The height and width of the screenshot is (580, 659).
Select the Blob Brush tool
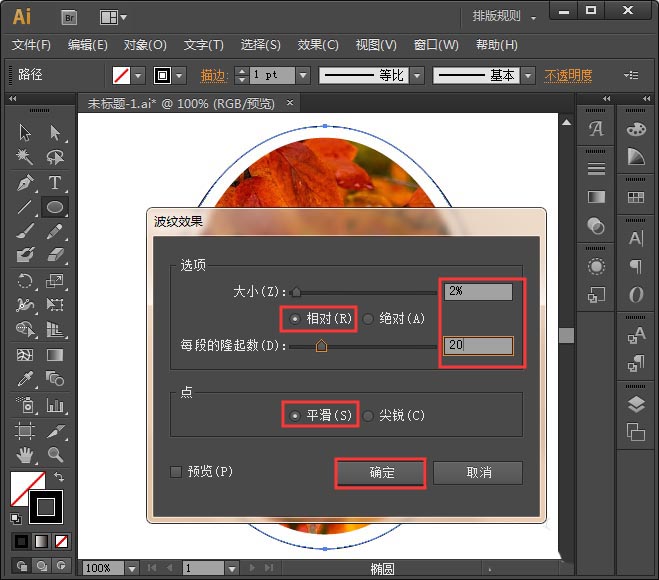tap(25, 254)
